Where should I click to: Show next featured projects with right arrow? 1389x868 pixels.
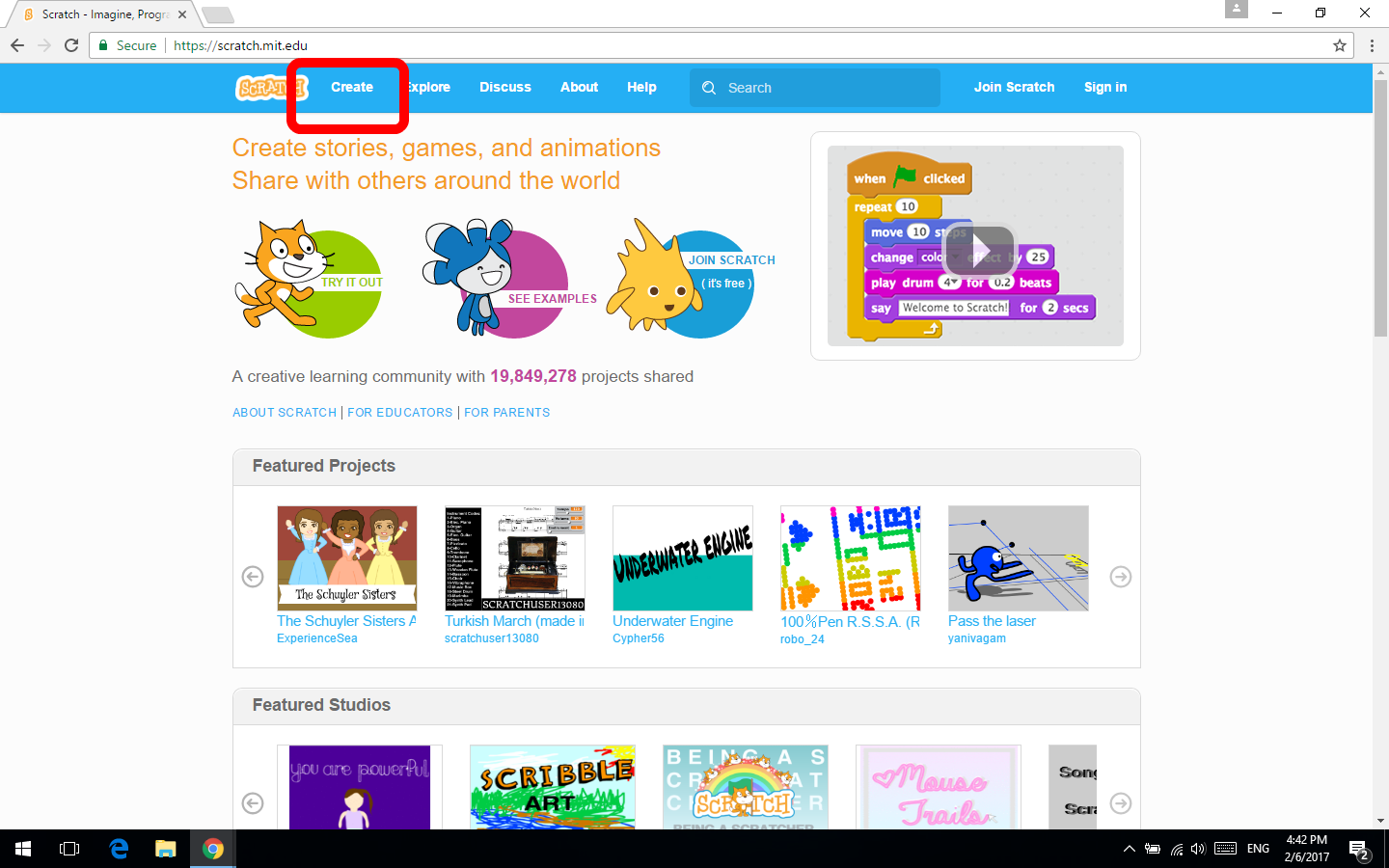click(1121, 577)
